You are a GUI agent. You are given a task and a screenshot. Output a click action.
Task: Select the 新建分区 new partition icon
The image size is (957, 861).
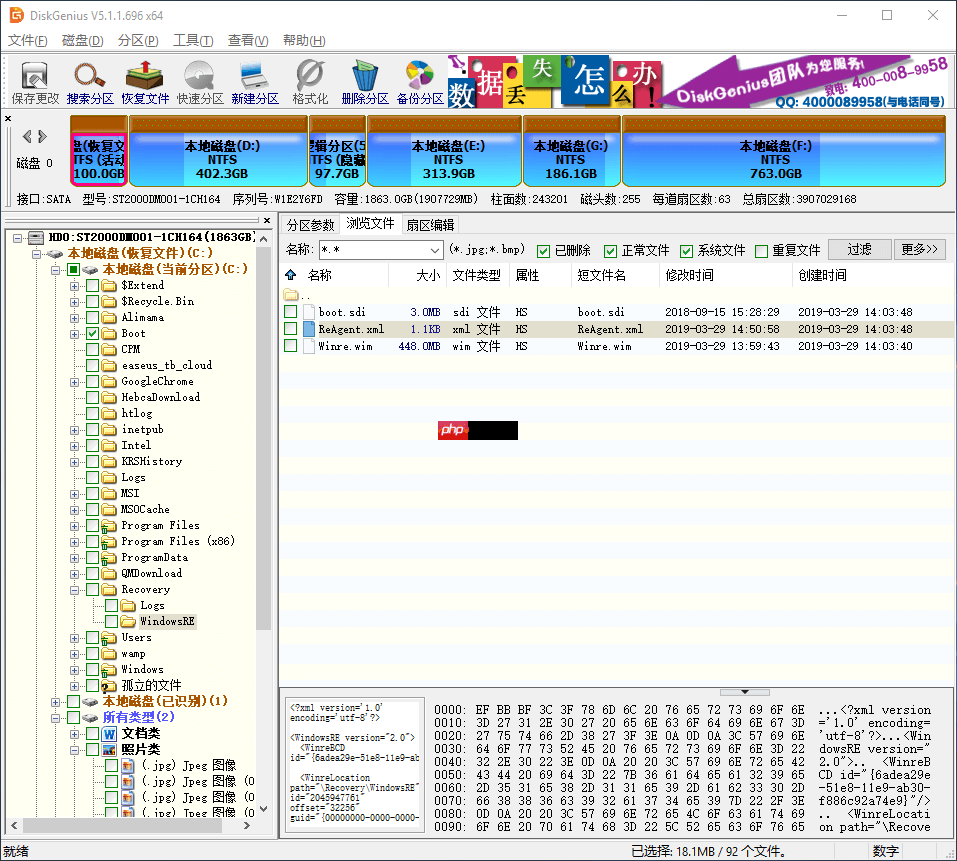(254, 81)
